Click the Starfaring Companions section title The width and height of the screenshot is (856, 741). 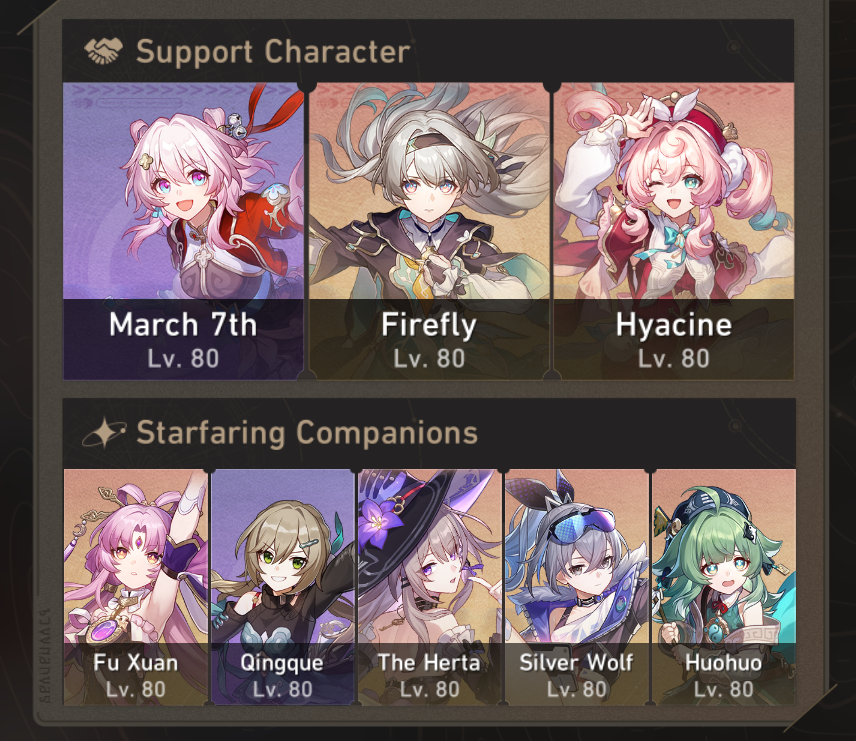[x=307, y=433]
